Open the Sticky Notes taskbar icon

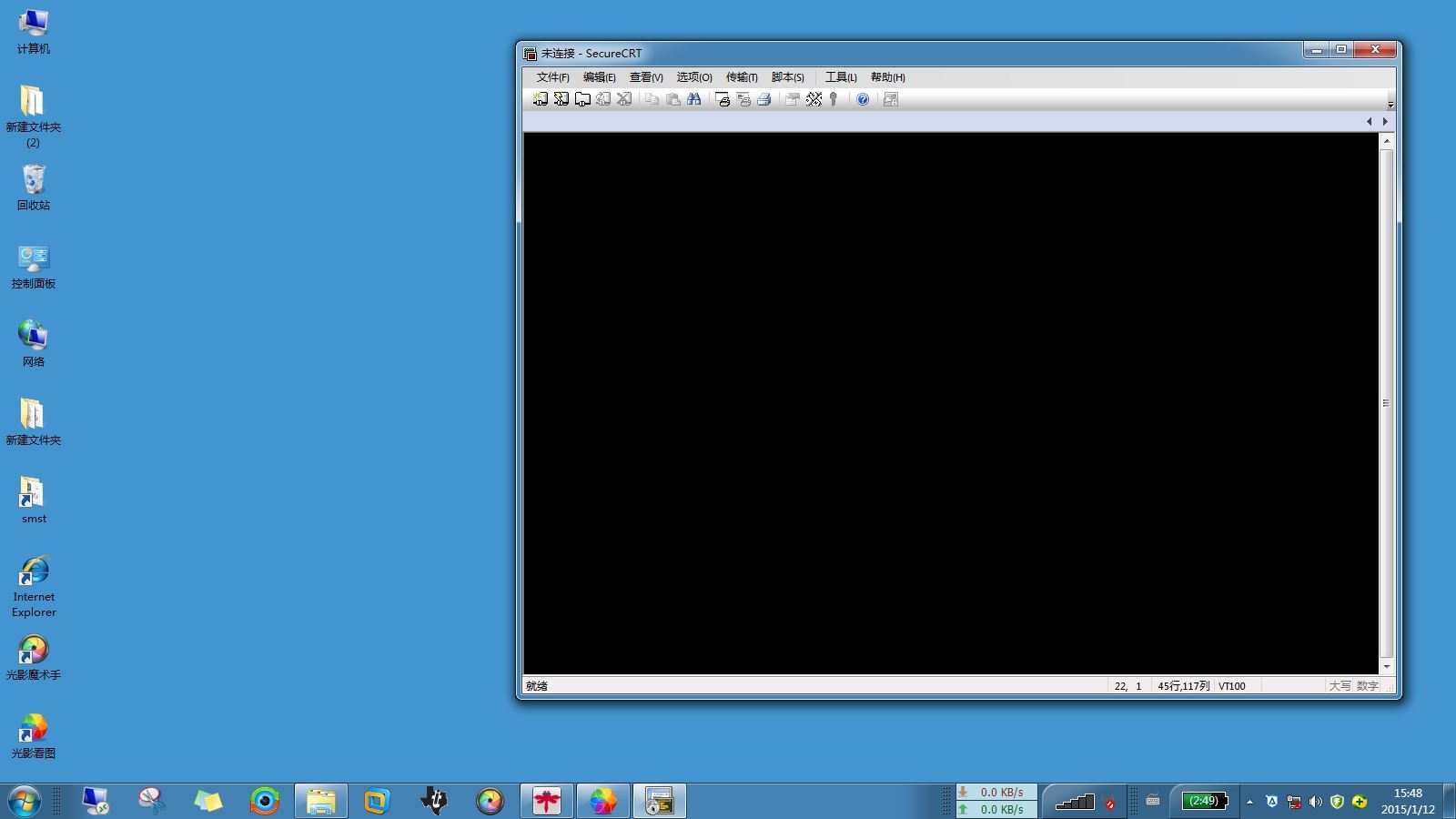(x=208, y=801)
